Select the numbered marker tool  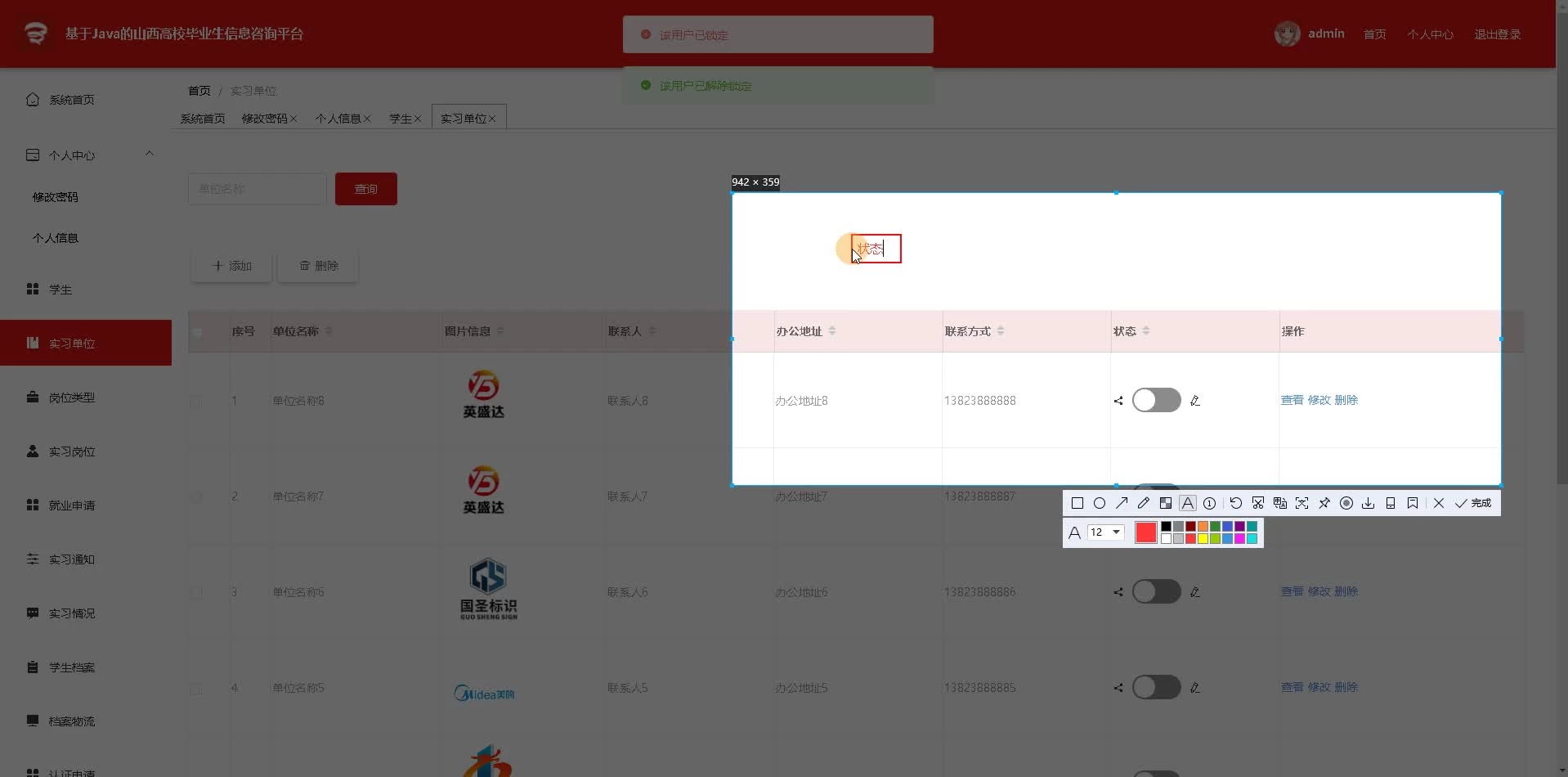point(1210,503)
